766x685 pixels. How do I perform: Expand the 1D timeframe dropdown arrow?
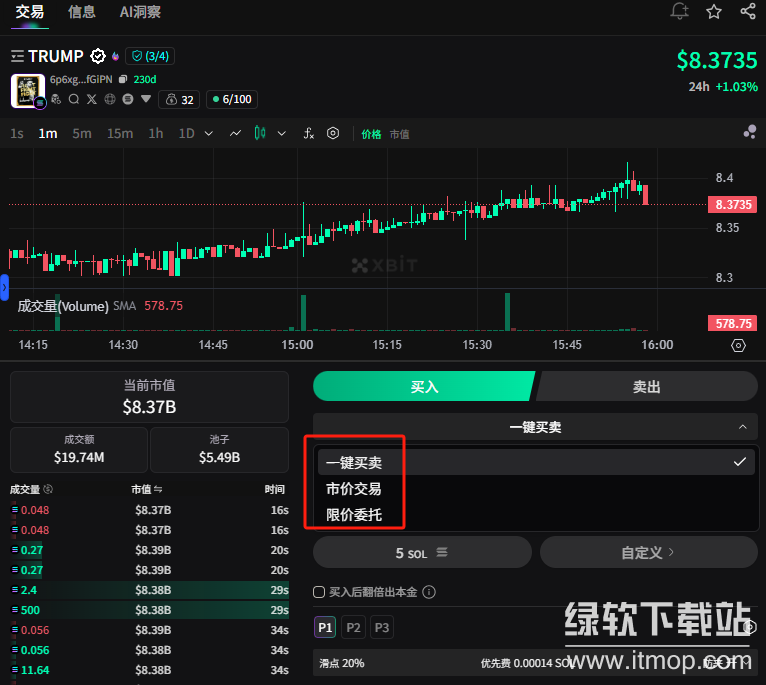[208, 133]
